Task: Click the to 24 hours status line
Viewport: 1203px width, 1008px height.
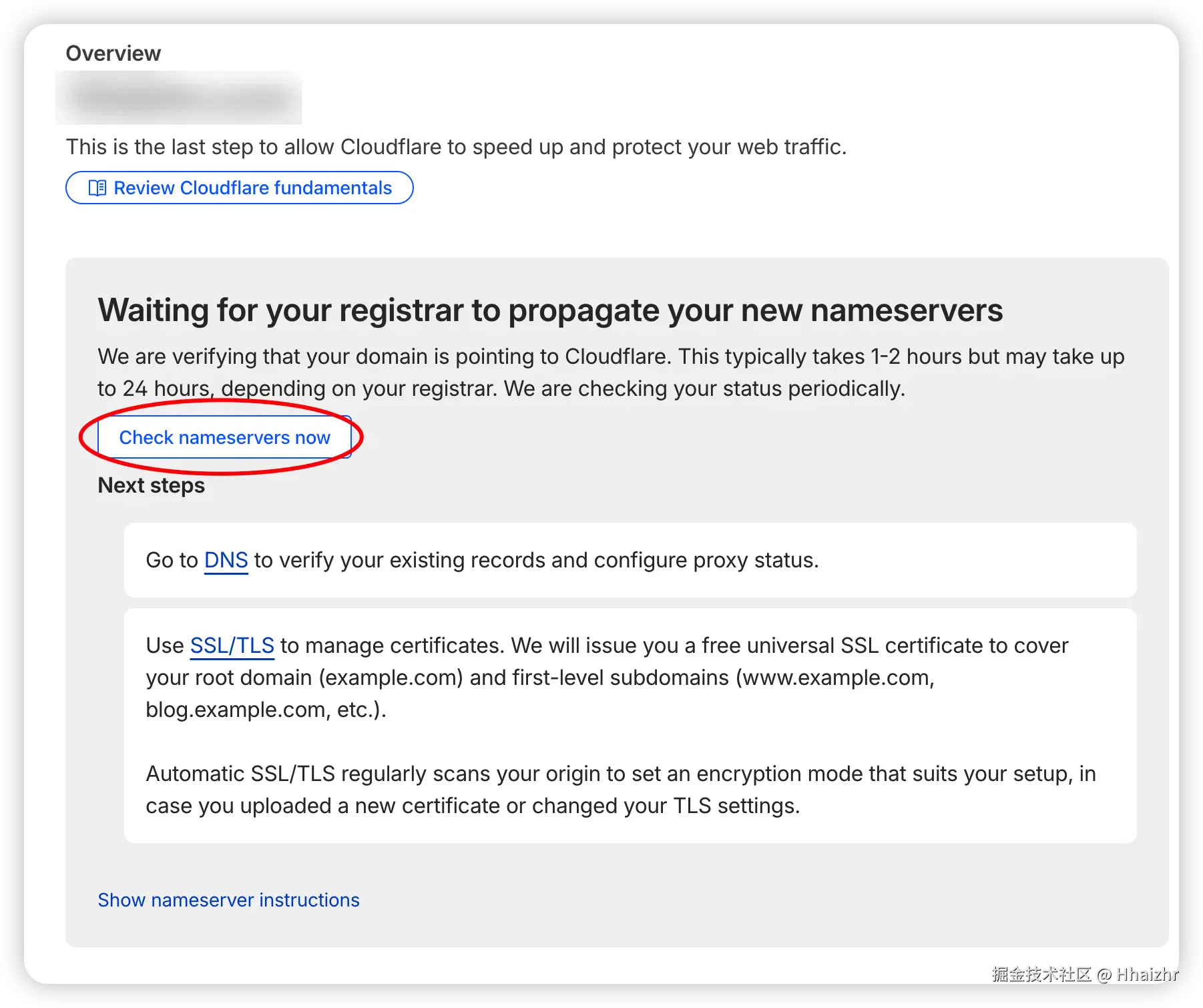Action: (x=501, y=389)
